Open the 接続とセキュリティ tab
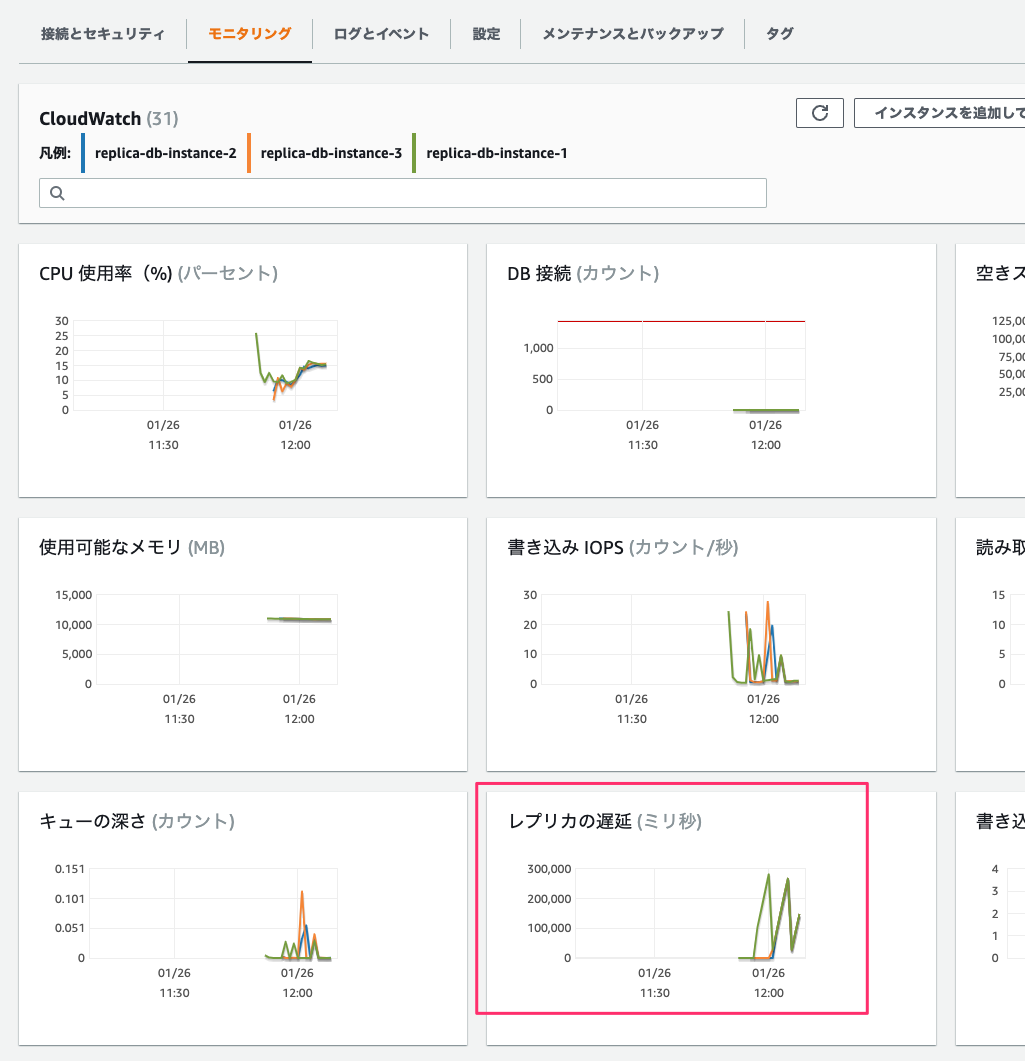 [x=102, y=34]
